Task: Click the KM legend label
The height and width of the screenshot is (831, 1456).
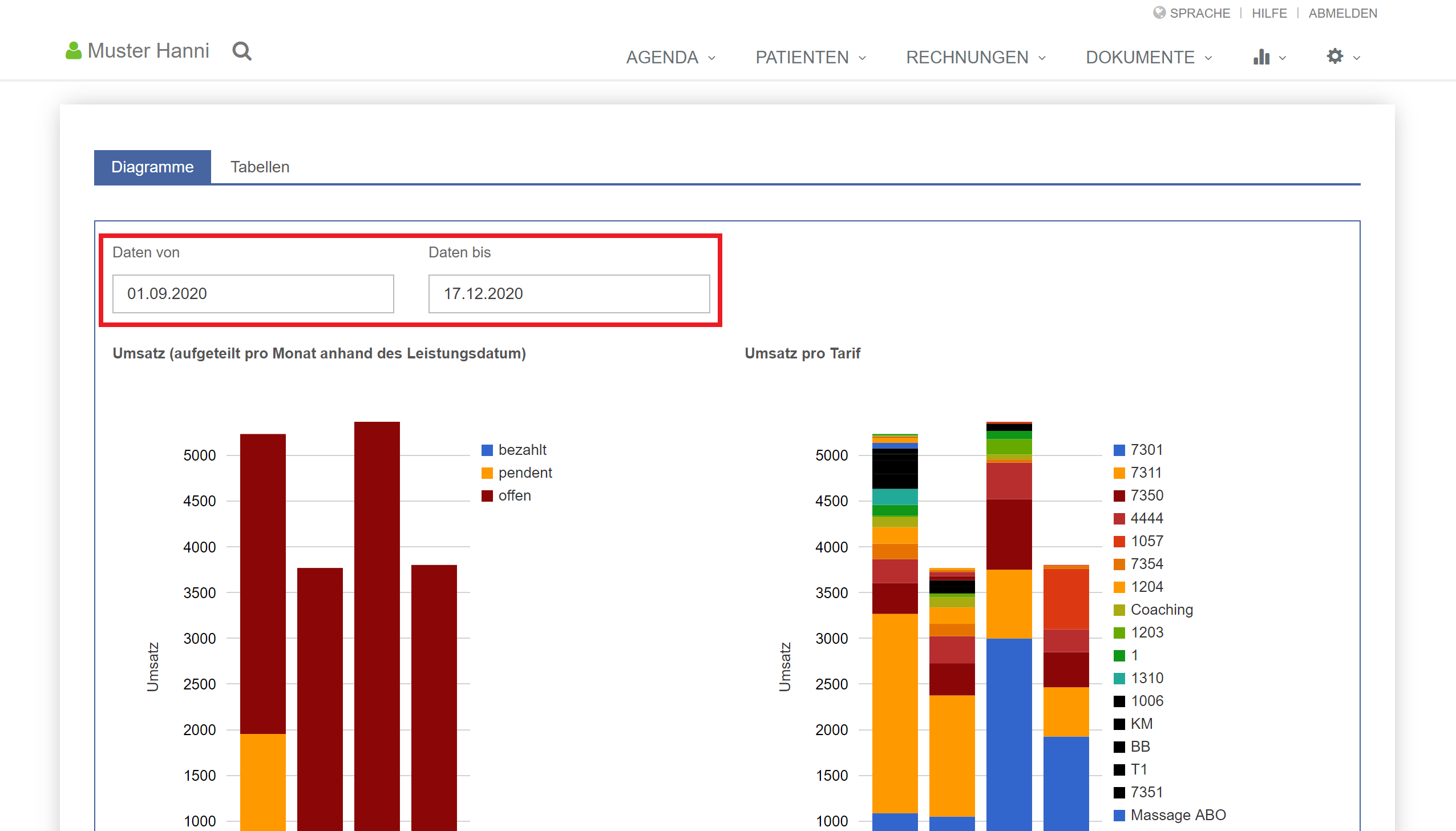Action: click(1142, 724)
